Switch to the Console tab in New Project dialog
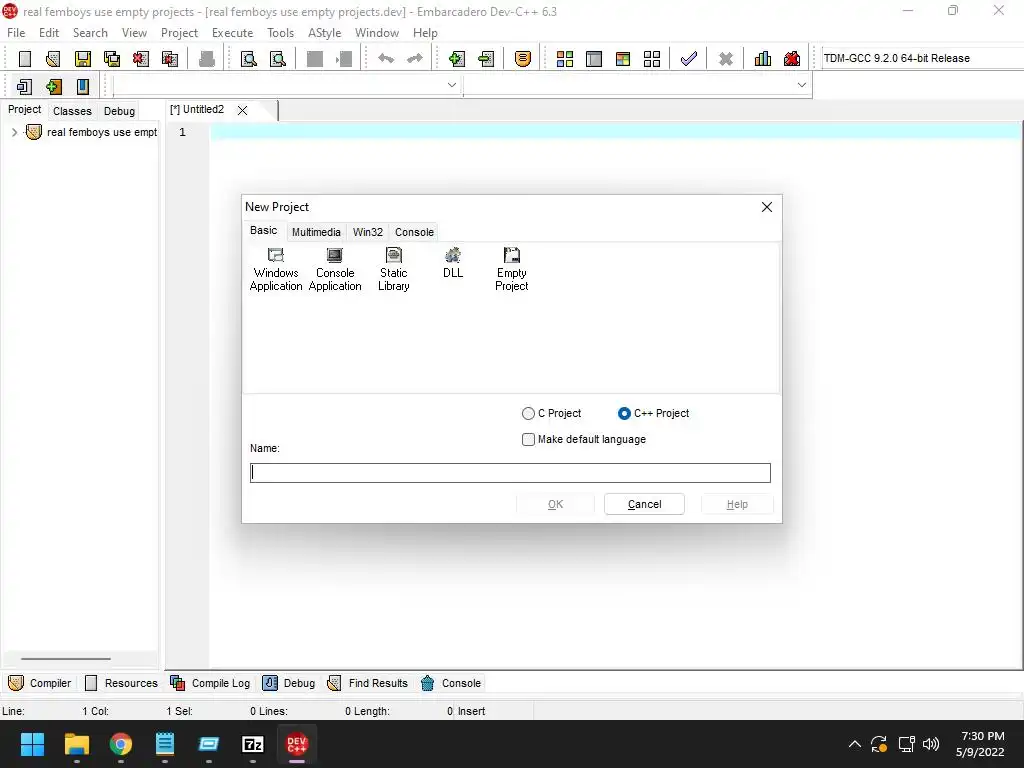The width and height of the screenshot is (1024, 768). pyautogui.click(x=414, y=232)
